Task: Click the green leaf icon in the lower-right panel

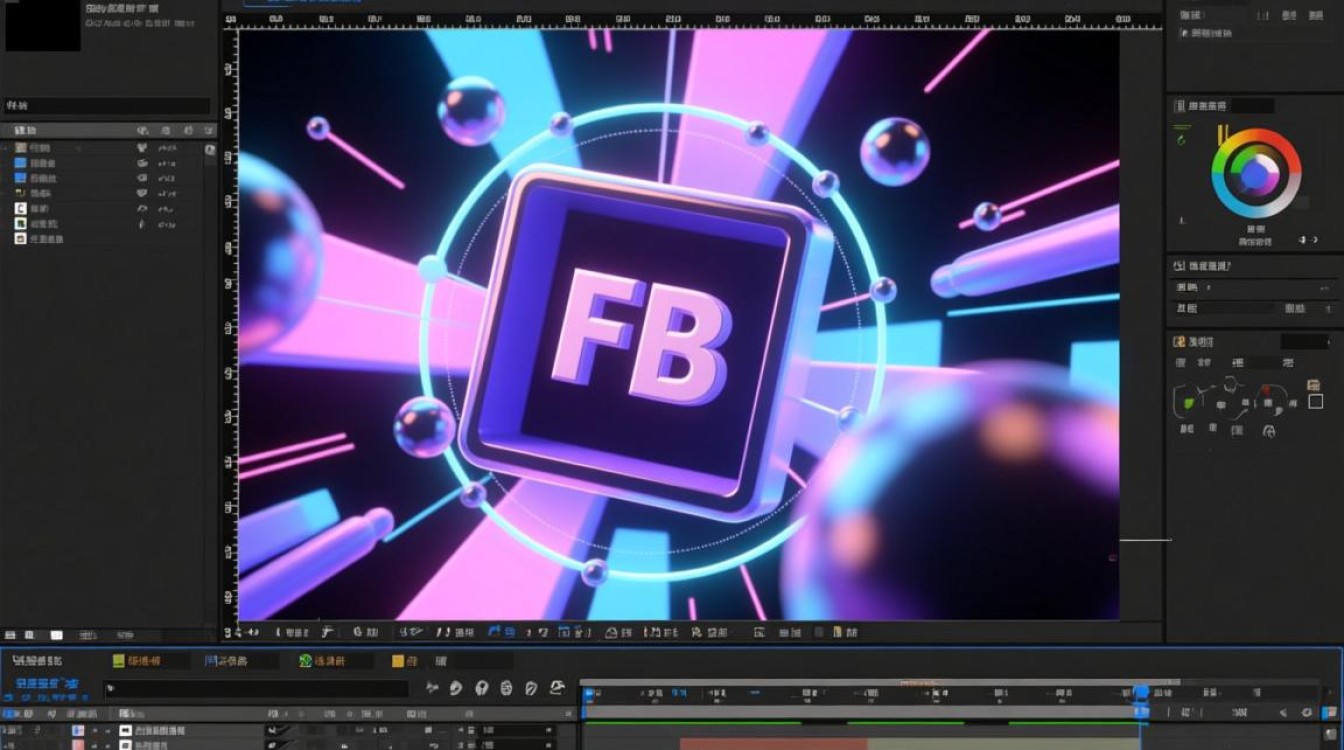Action: 1190,403
